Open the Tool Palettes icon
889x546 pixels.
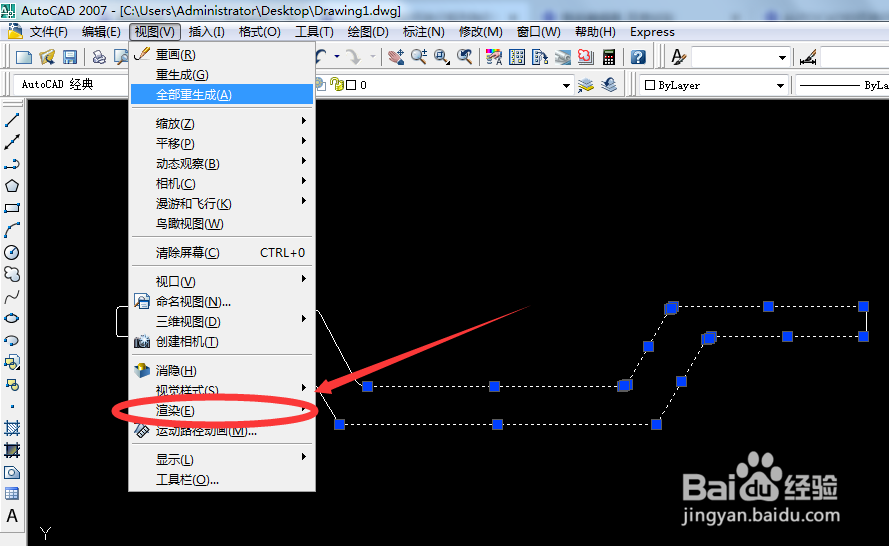(x=540, y=57)
